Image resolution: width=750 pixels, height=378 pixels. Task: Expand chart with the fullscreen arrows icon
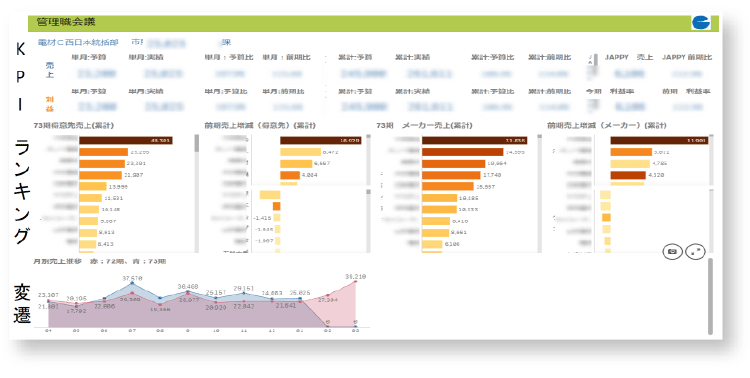(x=695, y=251)
